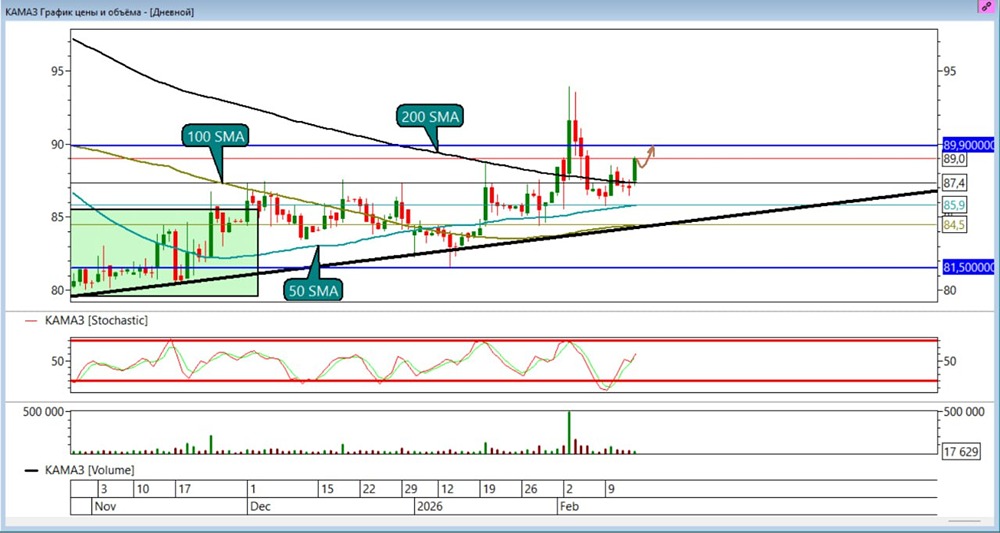This screenshot has width=1000, height=533.
Task: Click the tallest green volume bar
Action: [569, 432]
